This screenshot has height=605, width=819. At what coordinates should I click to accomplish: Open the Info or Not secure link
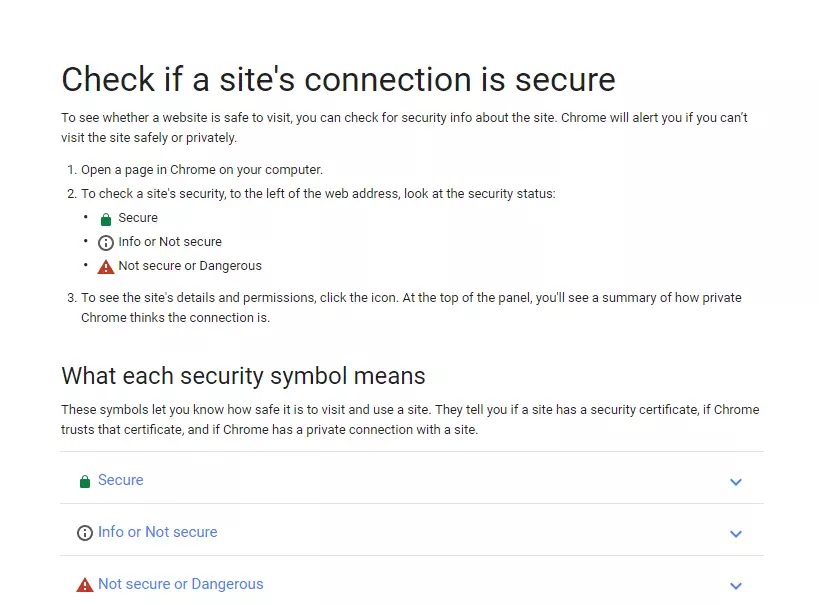click(x=158, y=531)
